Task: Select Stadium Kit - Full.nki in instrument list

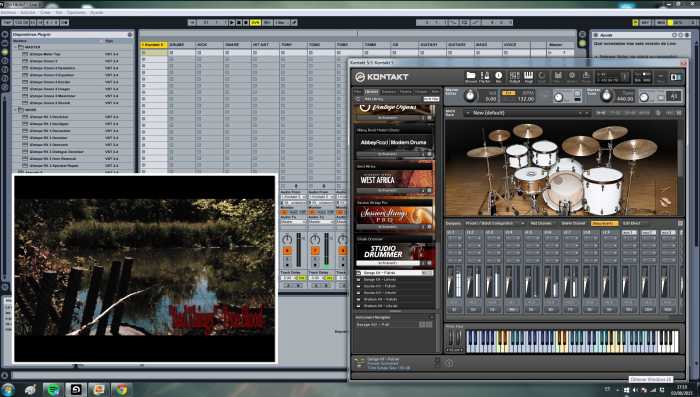Action: (x=395, y=300)
